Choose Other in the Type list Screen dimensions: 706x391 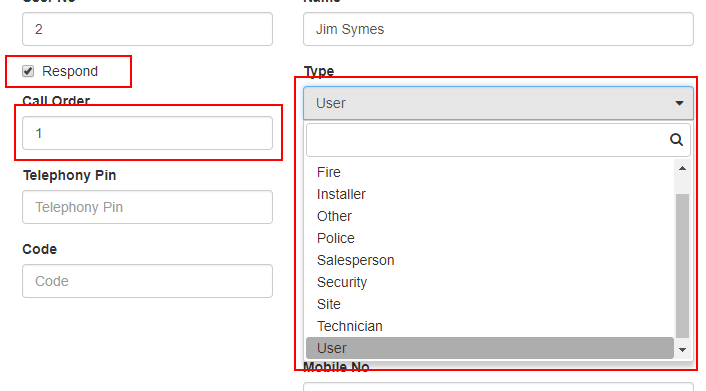coord(490,216)
